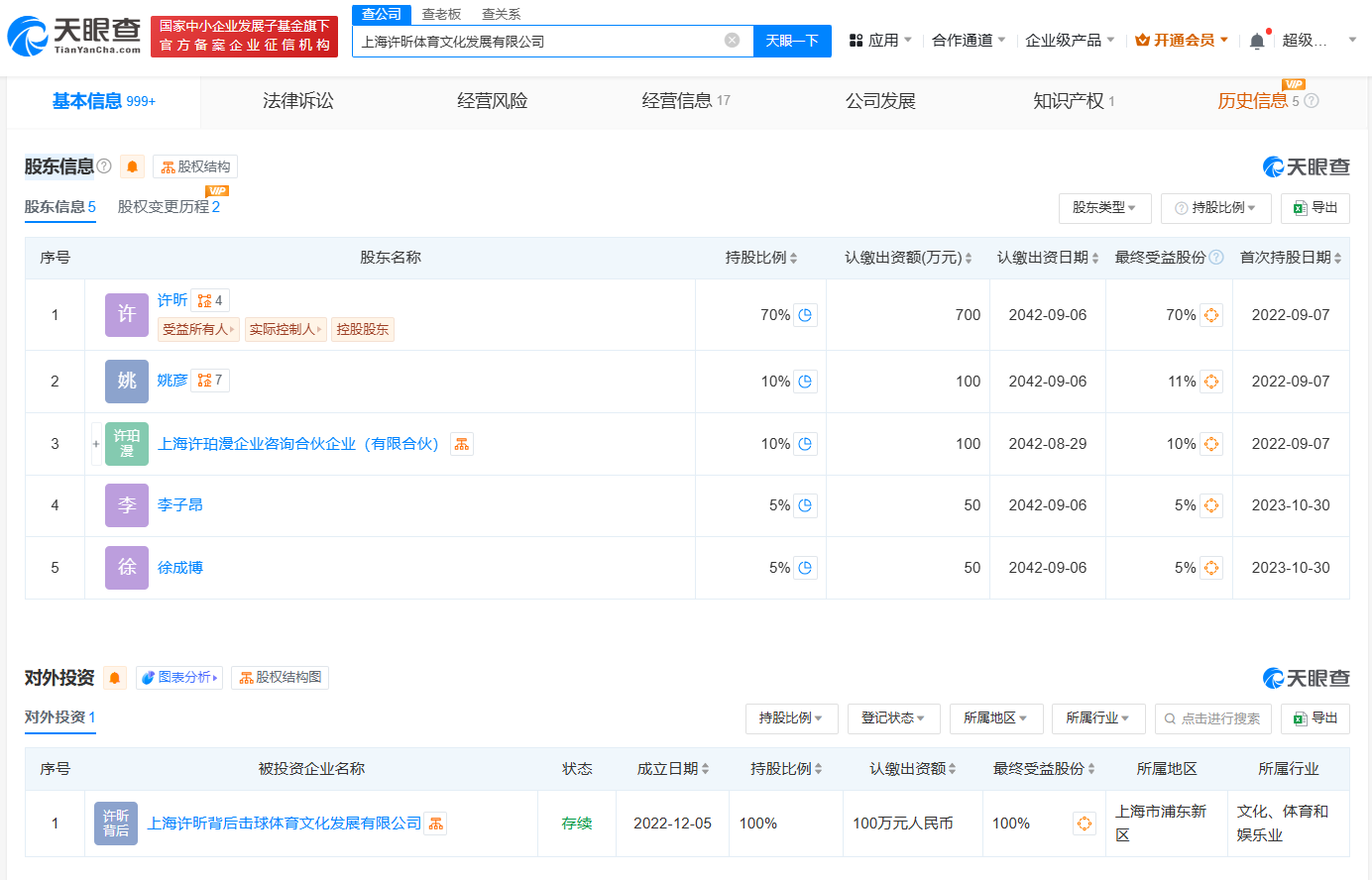Click the 图表分析 chart icon
Screen dimensions: 1372x880
149,678
